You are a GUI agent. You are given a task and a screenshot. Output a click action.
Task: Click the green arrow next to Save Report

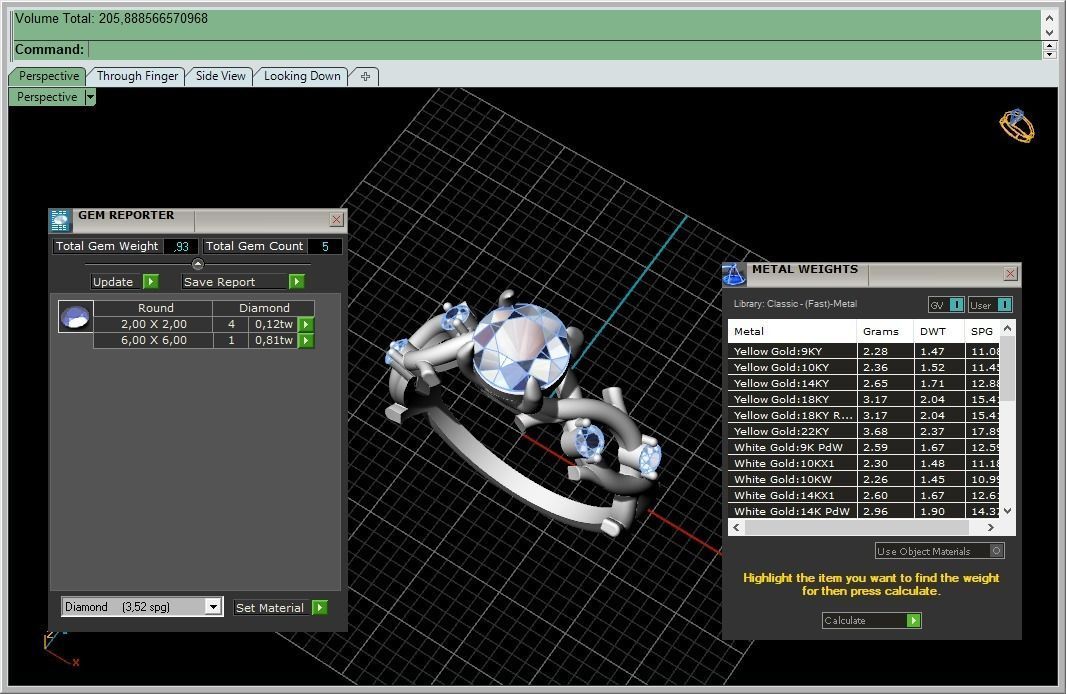296,281
